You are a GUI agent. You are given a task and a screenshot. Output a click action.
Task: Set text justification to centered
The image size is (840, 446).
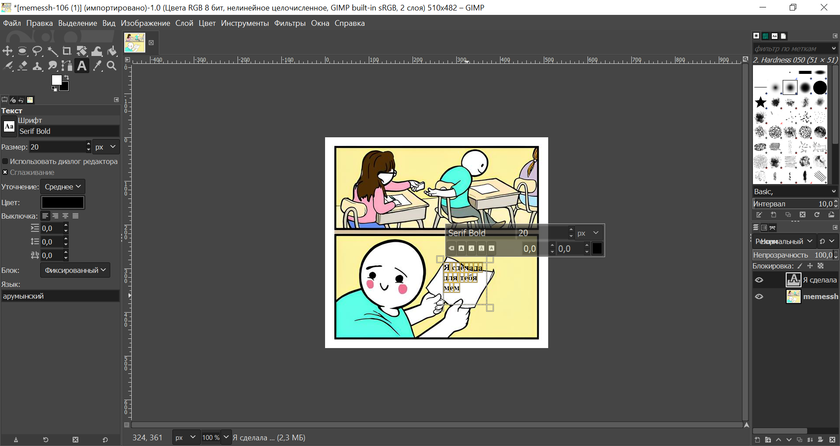click(x=65, y=216)
